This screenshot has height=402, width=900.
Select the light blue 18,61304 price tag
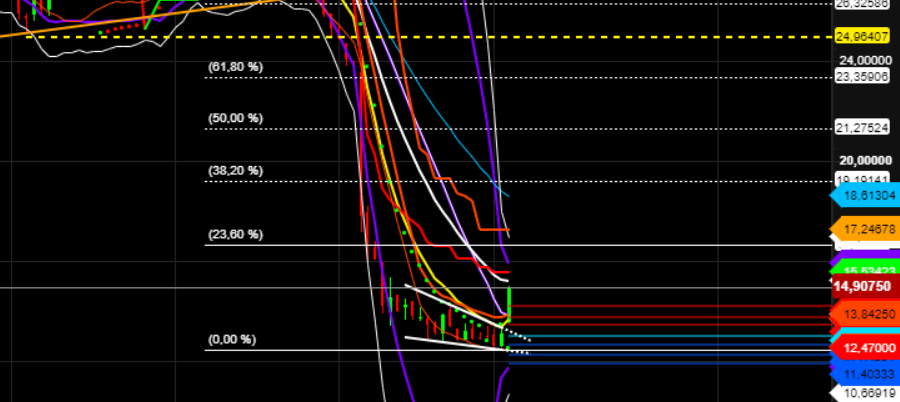click(866, 196)
